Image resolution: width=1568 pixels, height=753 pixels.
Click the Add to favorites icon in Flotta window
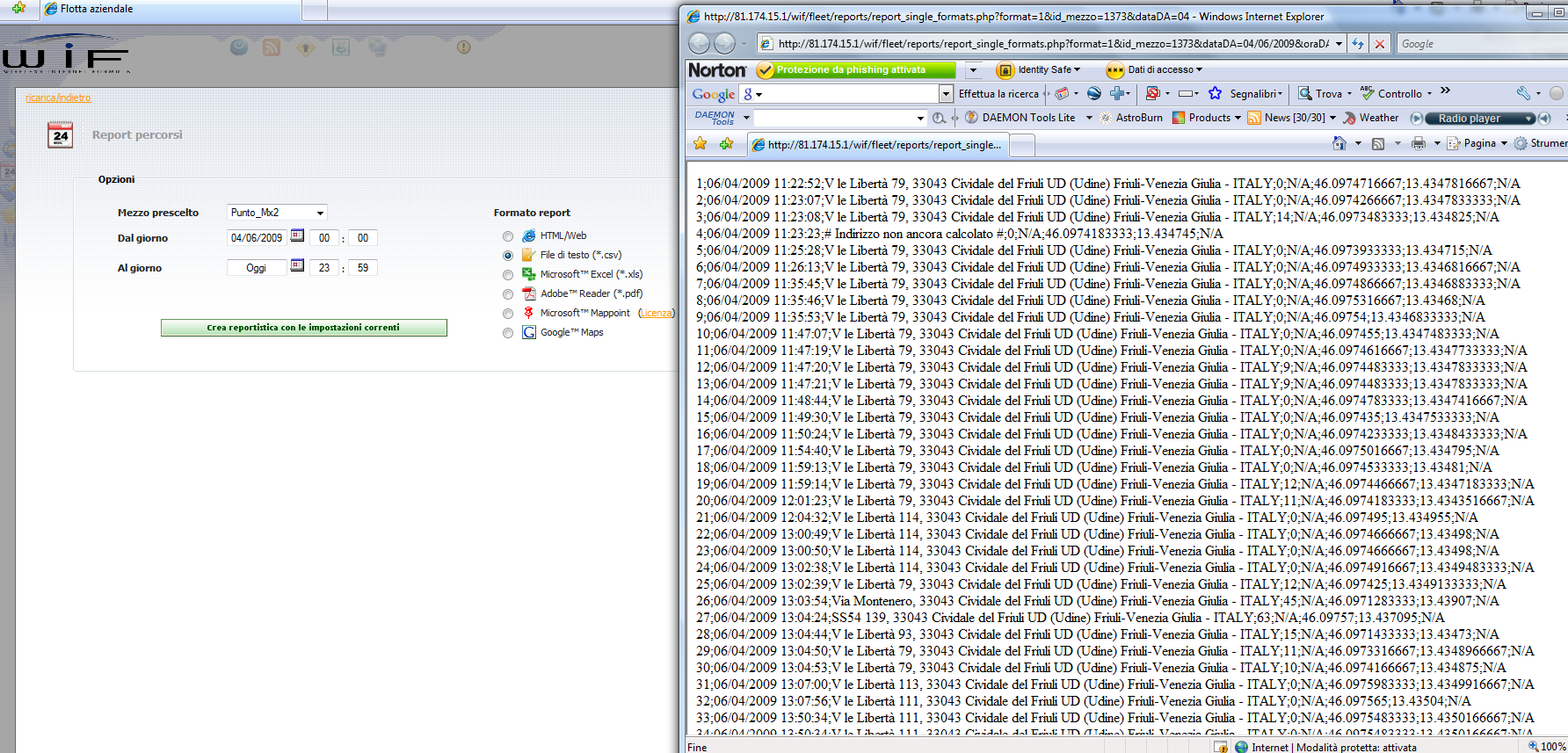(x=18, y=8)
